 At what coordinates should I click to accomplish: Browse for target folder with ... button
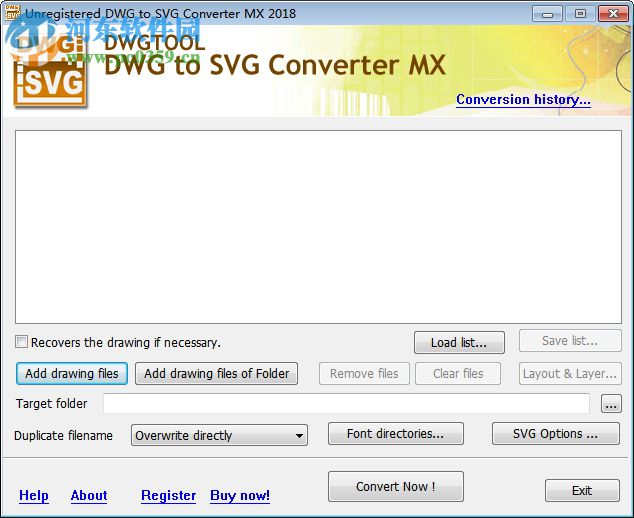611,404
